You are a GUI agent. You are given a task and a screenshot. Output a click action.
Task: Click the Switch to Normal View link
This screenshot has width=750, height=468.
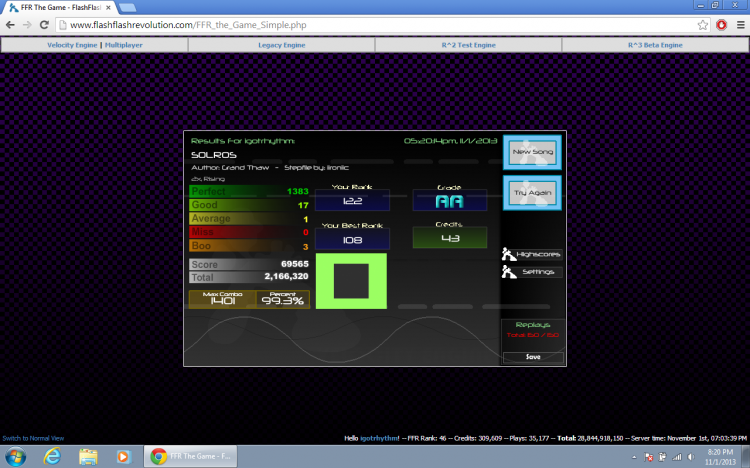coord(33,438)
